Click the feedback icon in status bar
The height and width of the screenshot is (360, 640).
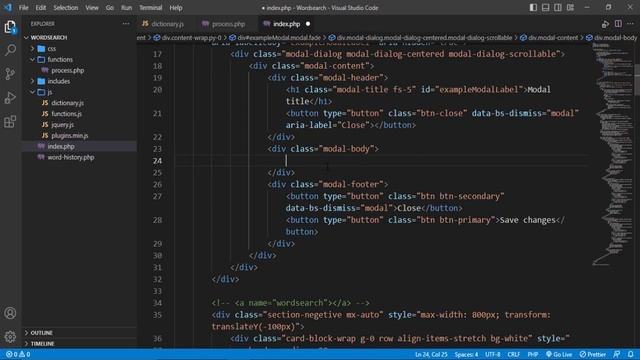tap(617, 354)
